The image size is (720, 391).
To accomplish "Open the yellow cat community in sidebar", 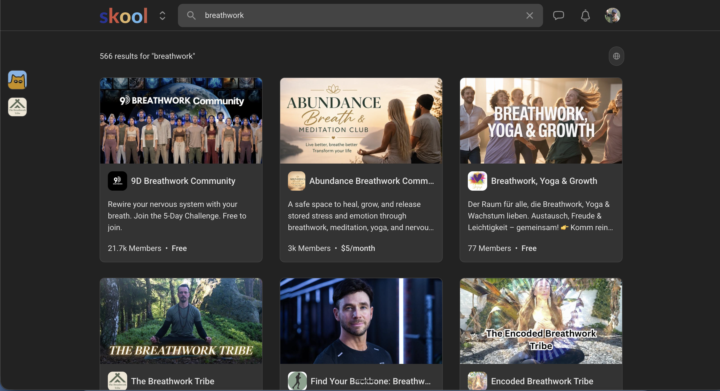I will (x=17, y=80).
